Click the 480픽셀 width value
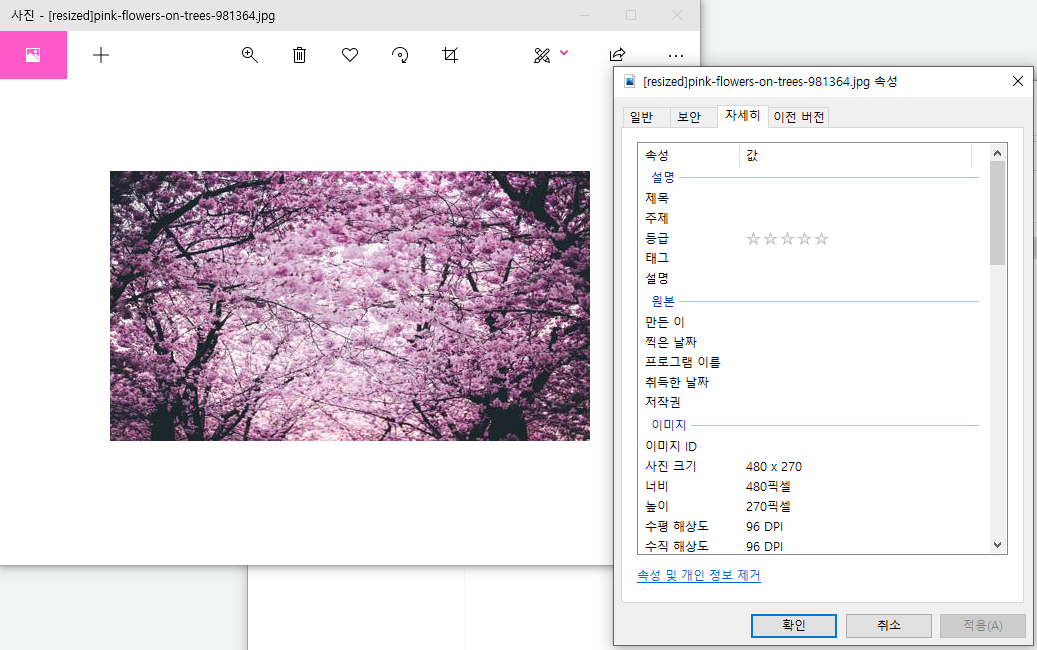This screenshot has width=1037, height=650. (x=768, y=487)
